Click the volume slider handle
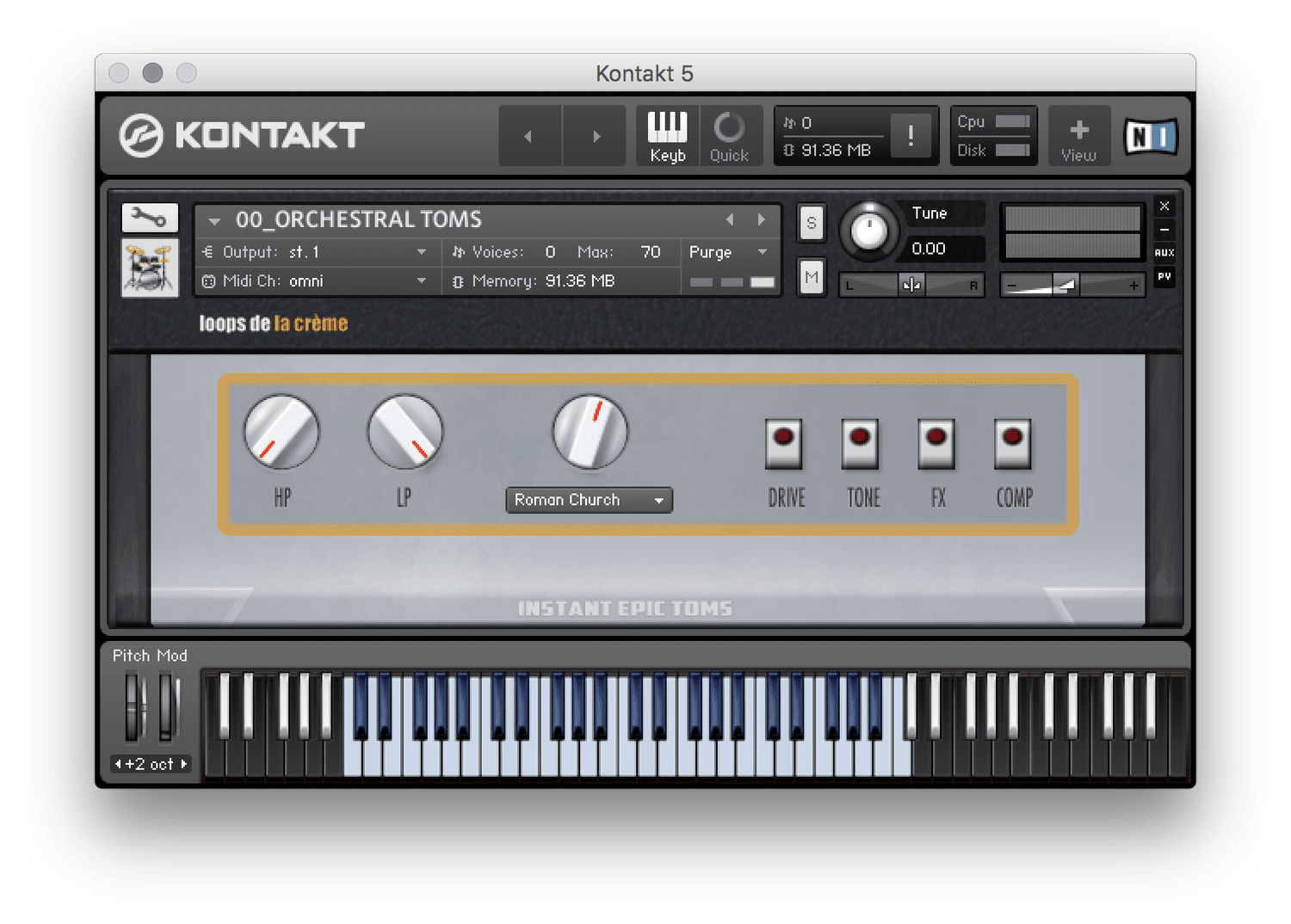 pyautogui.click(x=1066, y=285)
